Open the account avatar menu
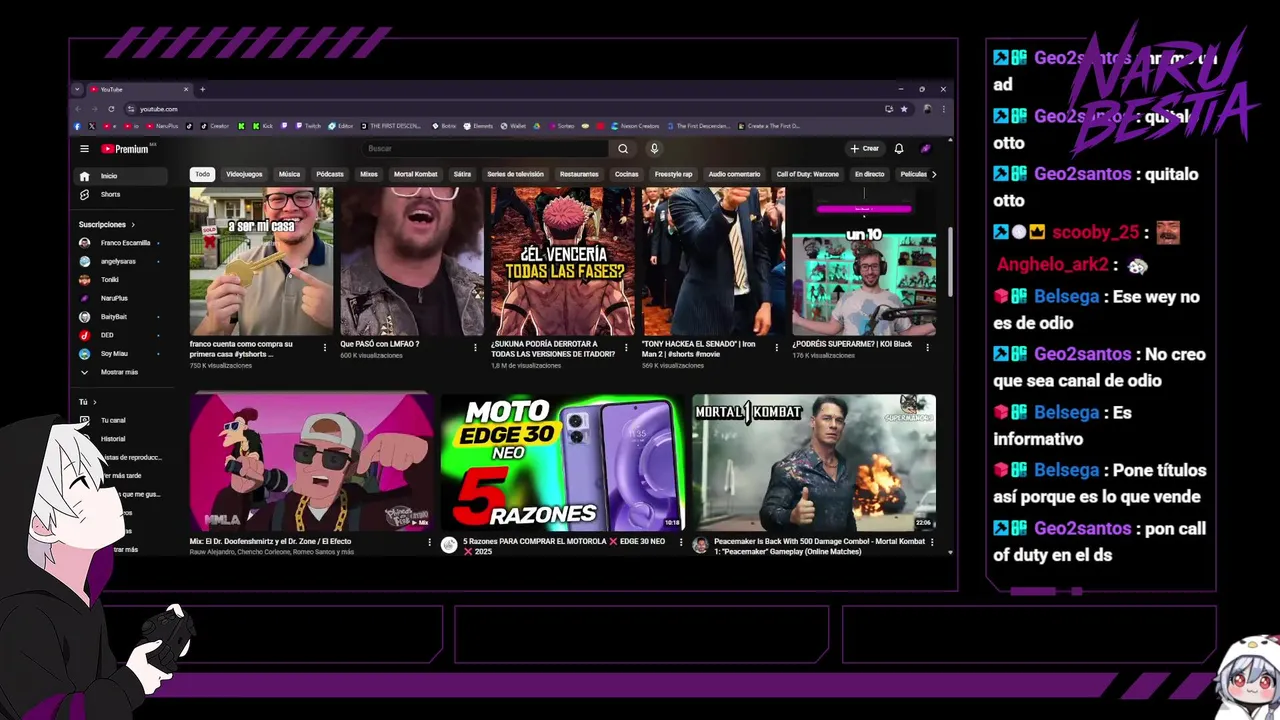This screenshot has height=720, width=1280. (x=926, y=149)
